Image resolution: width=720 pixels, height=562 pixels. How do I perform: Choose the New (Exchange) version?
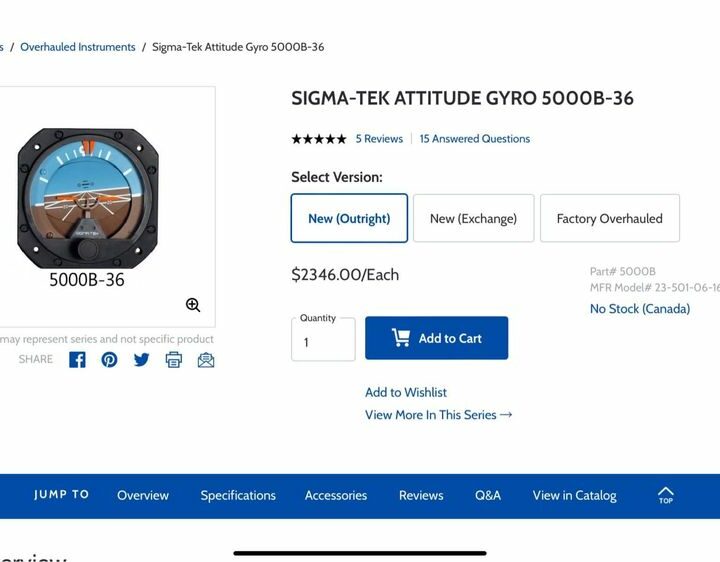[x=473, y=218]
